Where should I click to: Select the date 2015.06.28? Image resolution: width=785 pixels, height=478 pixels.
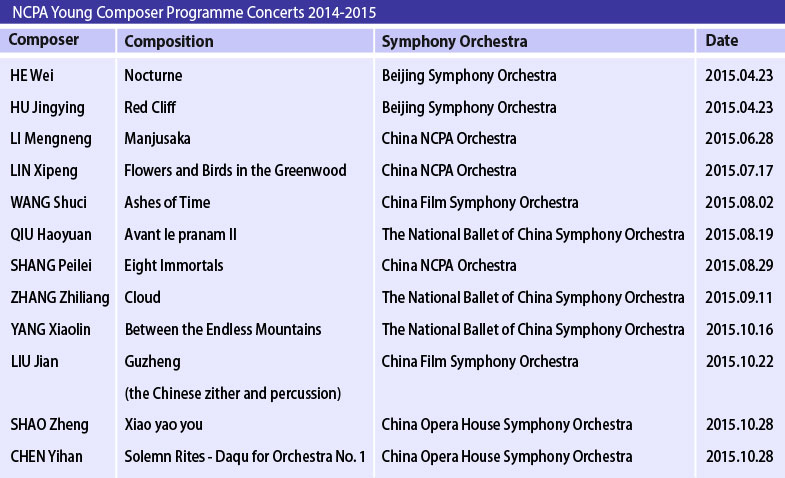[739, 139]
